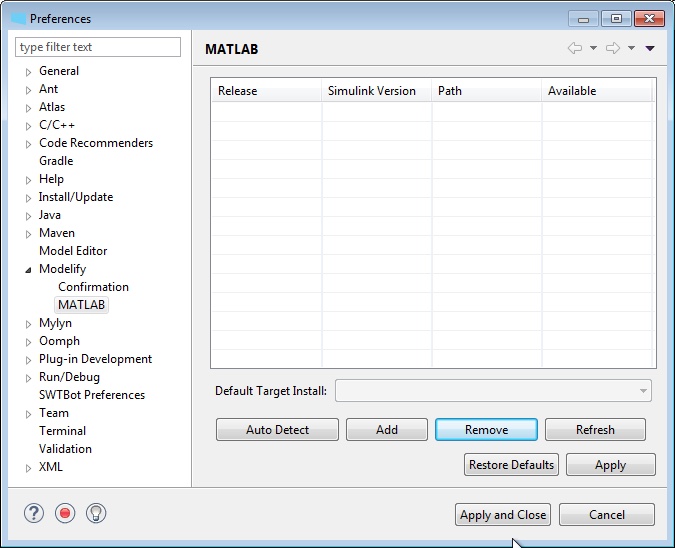Select the Java tree label
The image size is (675, 548).
point(50,215)
